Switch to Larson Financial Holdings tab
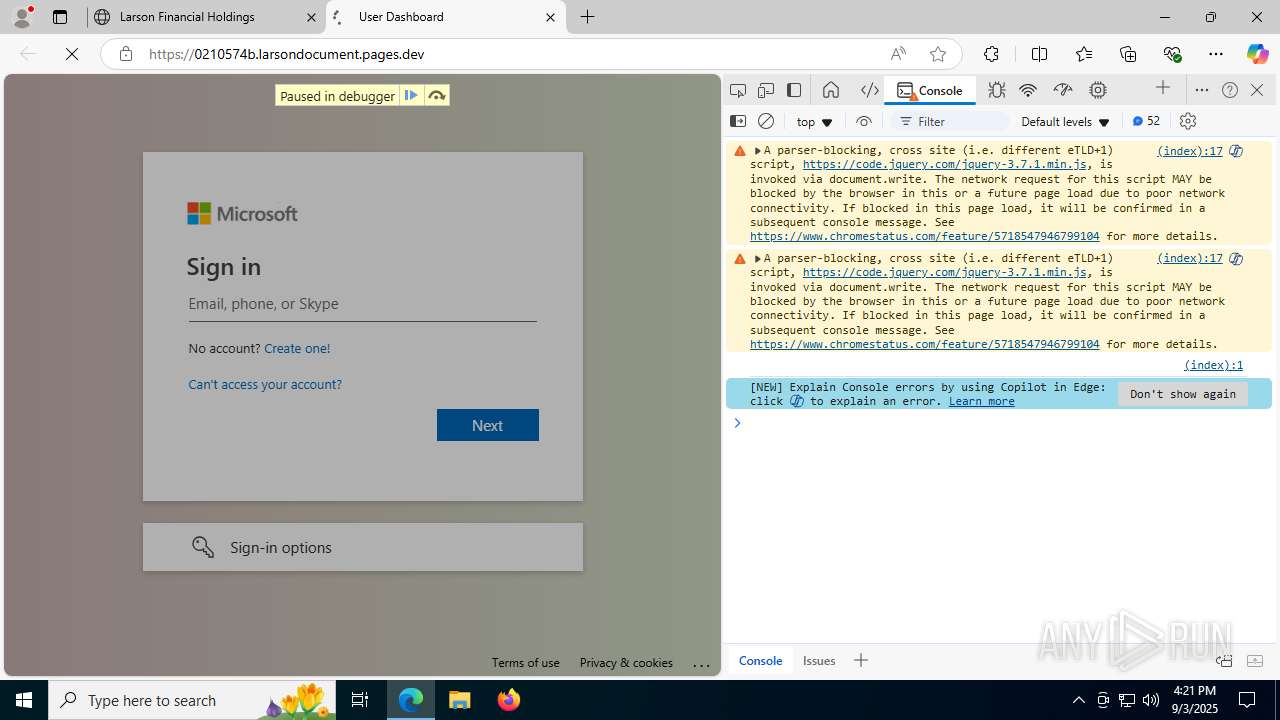The width and height of the screenshot is (1280, 720). coord(206,17)
